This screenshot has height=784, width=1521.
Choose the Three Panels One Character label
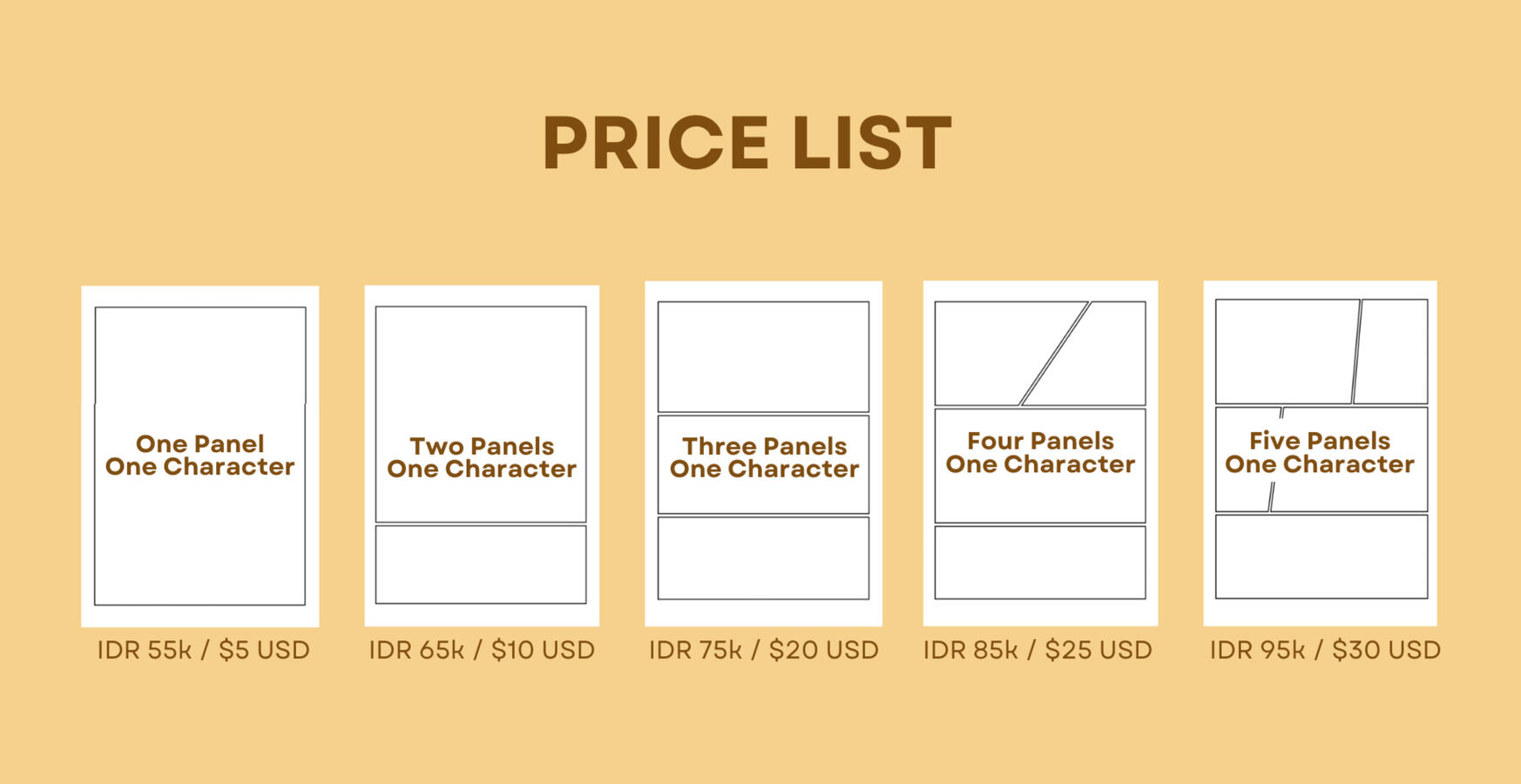pyautogui.click(x=764, y=458)
